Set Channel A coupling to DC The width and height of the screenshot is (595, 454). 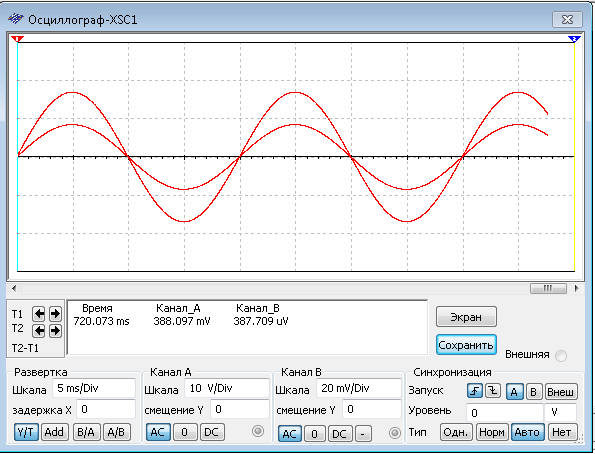(x=212, y=432)
